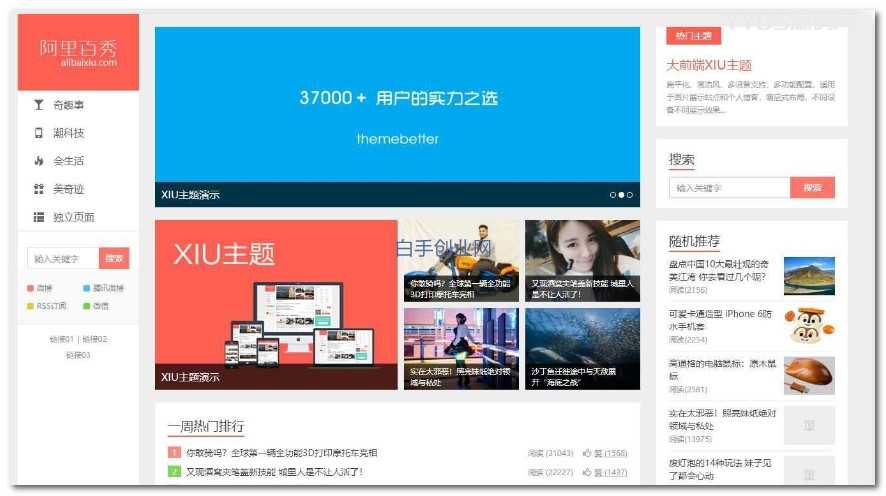
Task: Select the third carousel dot indicator
Action: tap(629, 195)
